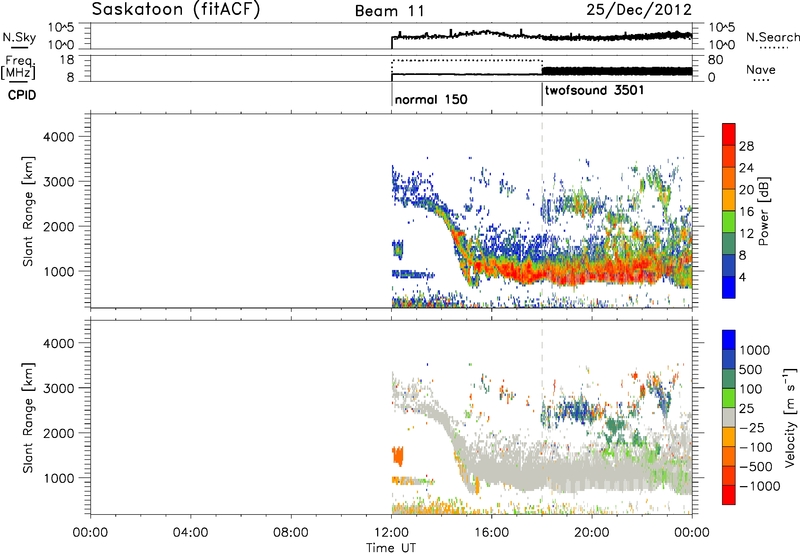The width and height of the screenshot is (800, 554).
Task: Click the 'Power [dB]' colorbar label
Action: [763, 212]
